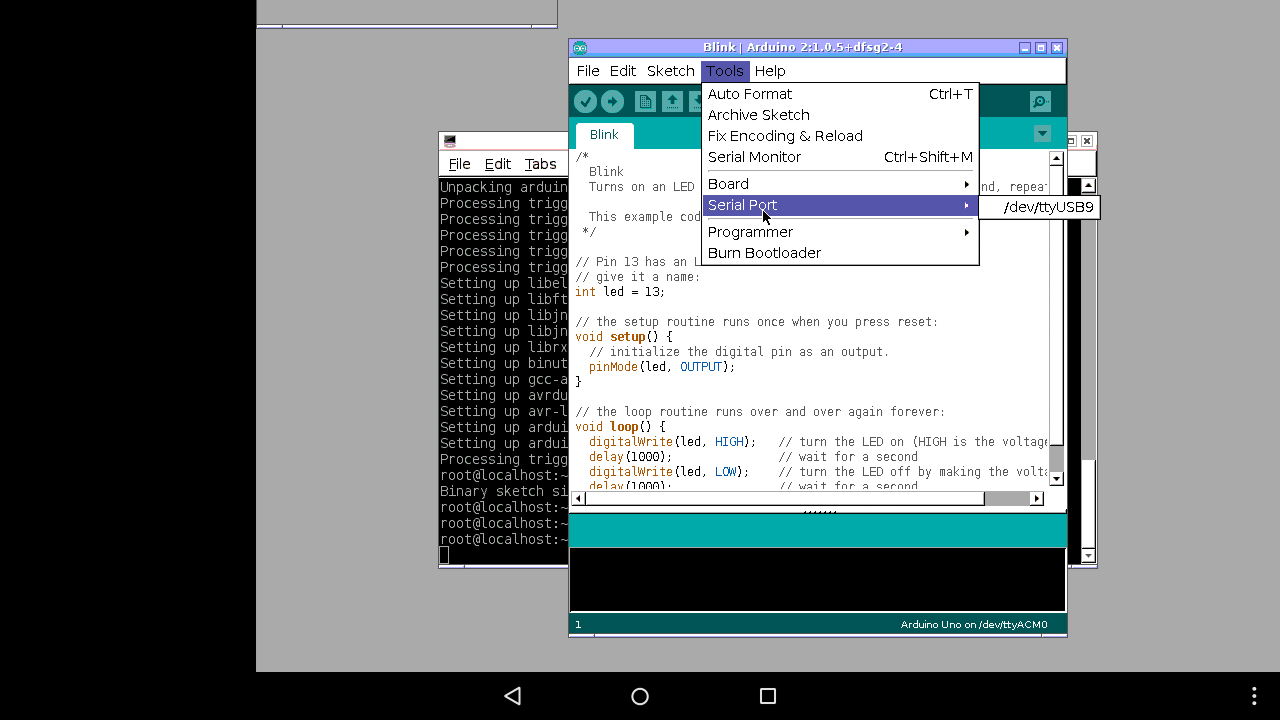The height and width of the screenshot is (720, 1280).
Task: Open the File menu in Arduino
Action: (588, 71)
